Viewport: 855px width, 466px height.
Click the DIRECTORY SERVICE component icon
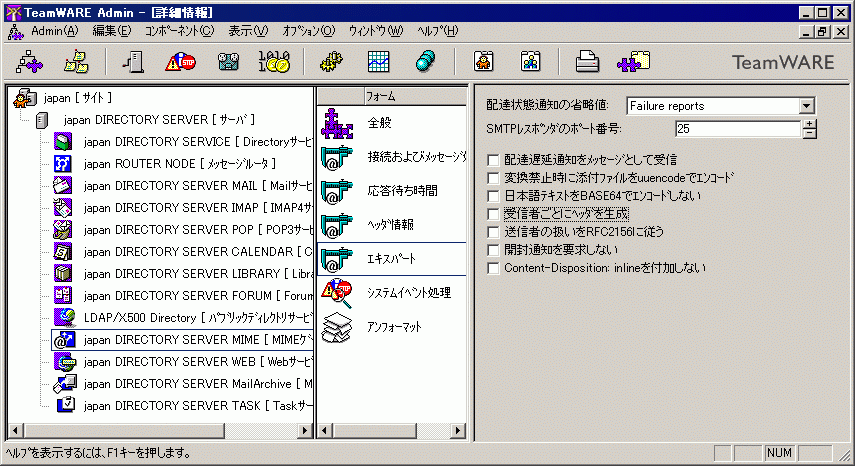point(63,142)
